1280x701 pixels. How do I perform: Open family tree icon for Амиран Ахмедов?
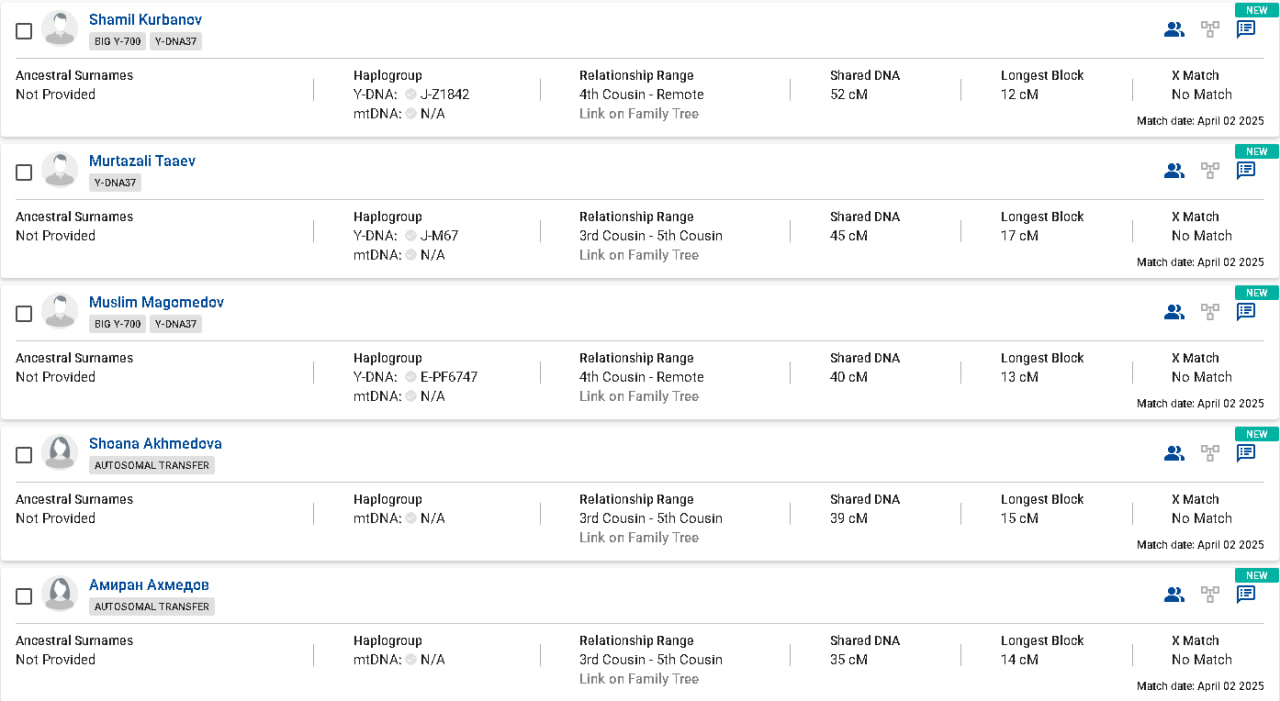(x=1210, y=594)
